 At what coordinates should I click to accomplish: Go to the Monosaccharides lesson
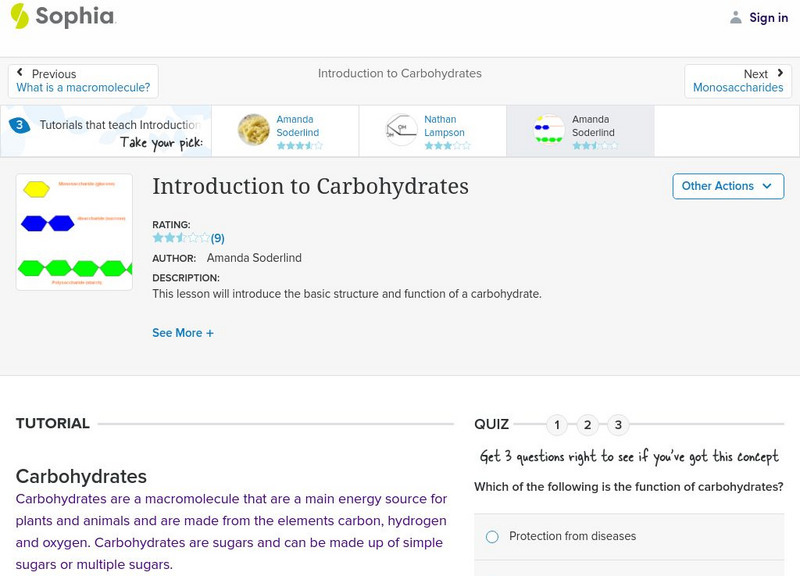pos(741,86)
